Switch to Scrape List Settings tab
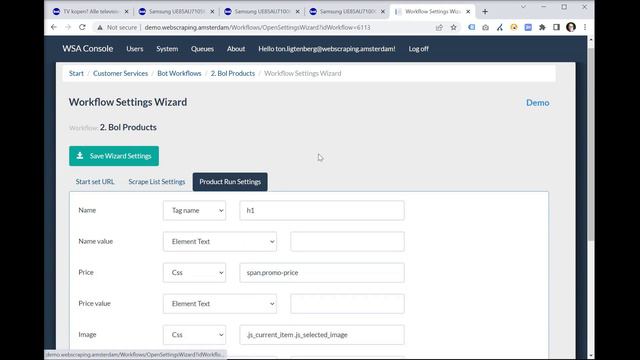The width and height of the screenshot is (640, 360). [x=157, y=182]
